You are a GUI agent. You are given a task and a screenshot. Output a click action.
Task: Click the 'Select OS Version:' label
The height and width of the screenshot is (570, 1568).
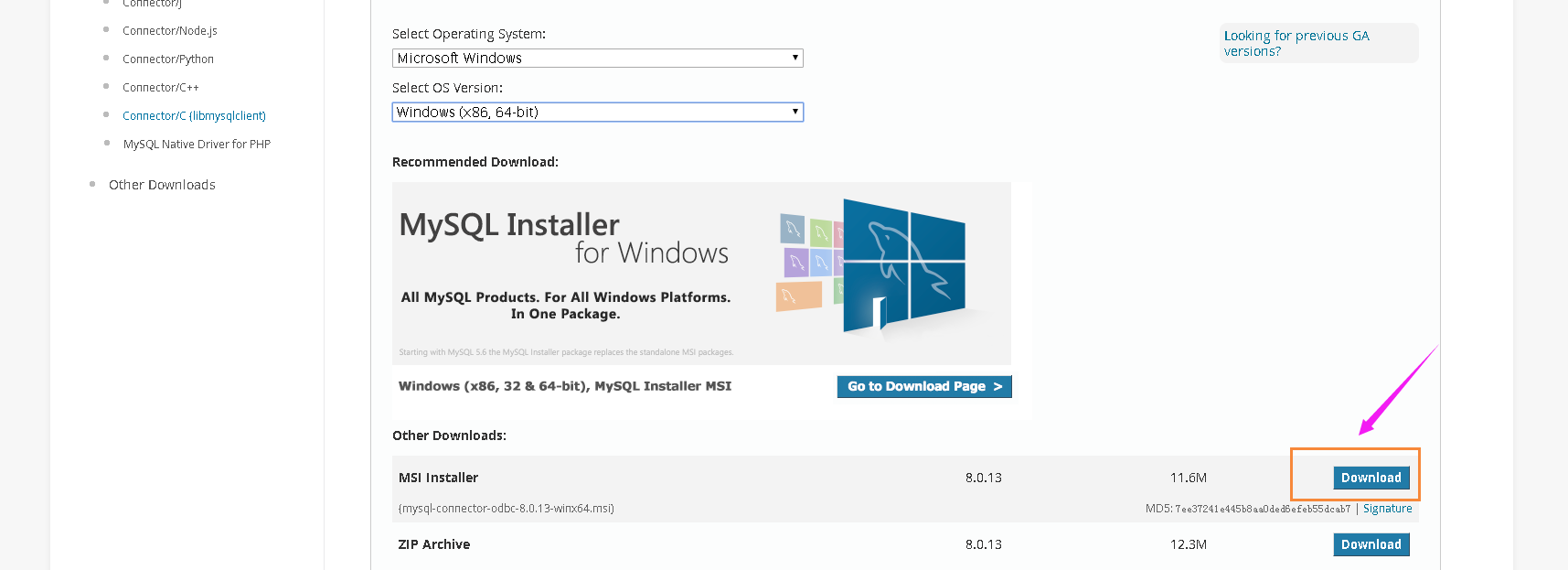(447, 88)
